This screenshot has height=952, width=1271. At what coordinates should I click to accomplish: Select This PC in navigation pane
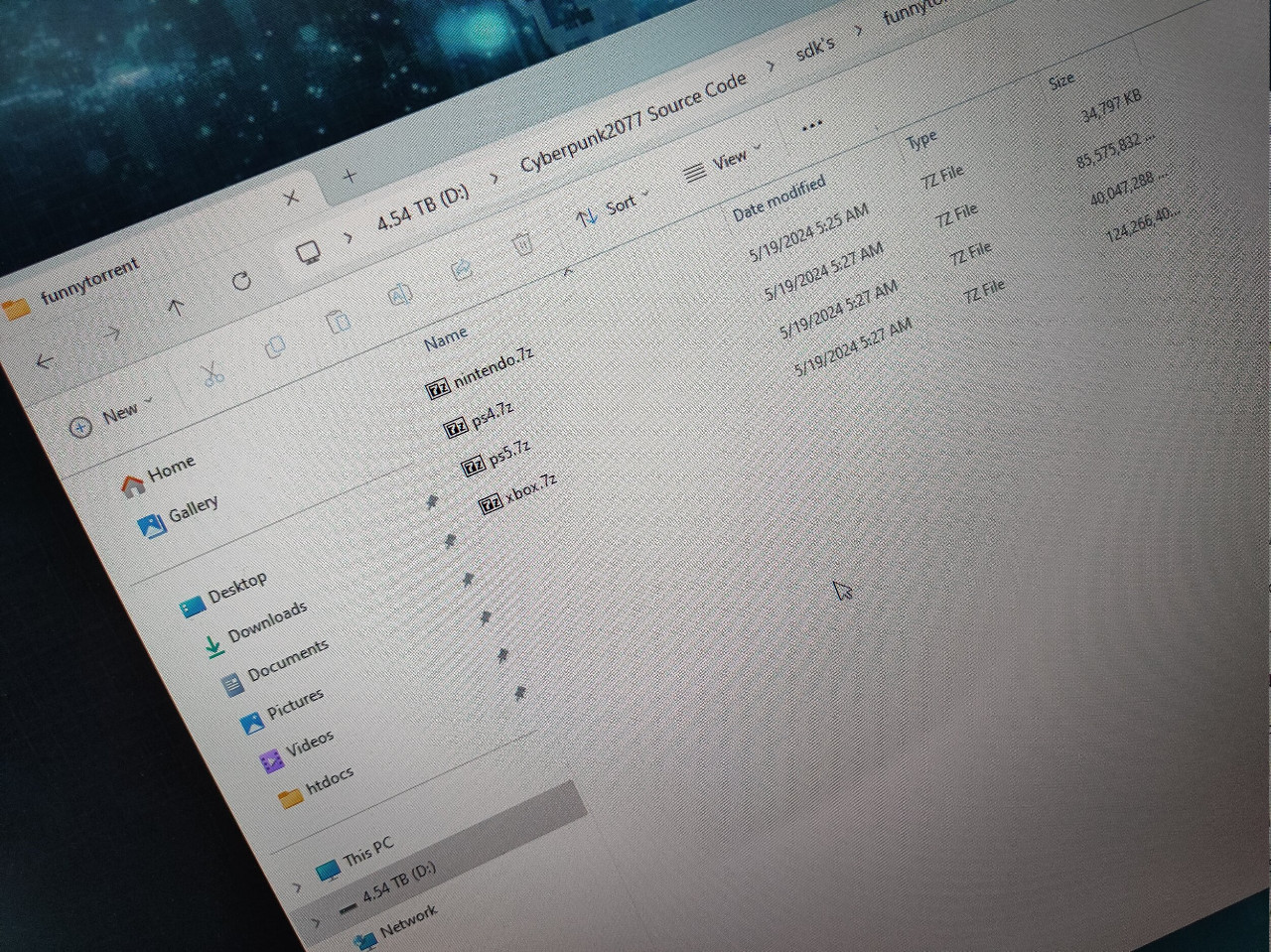(x=354, y=860)
